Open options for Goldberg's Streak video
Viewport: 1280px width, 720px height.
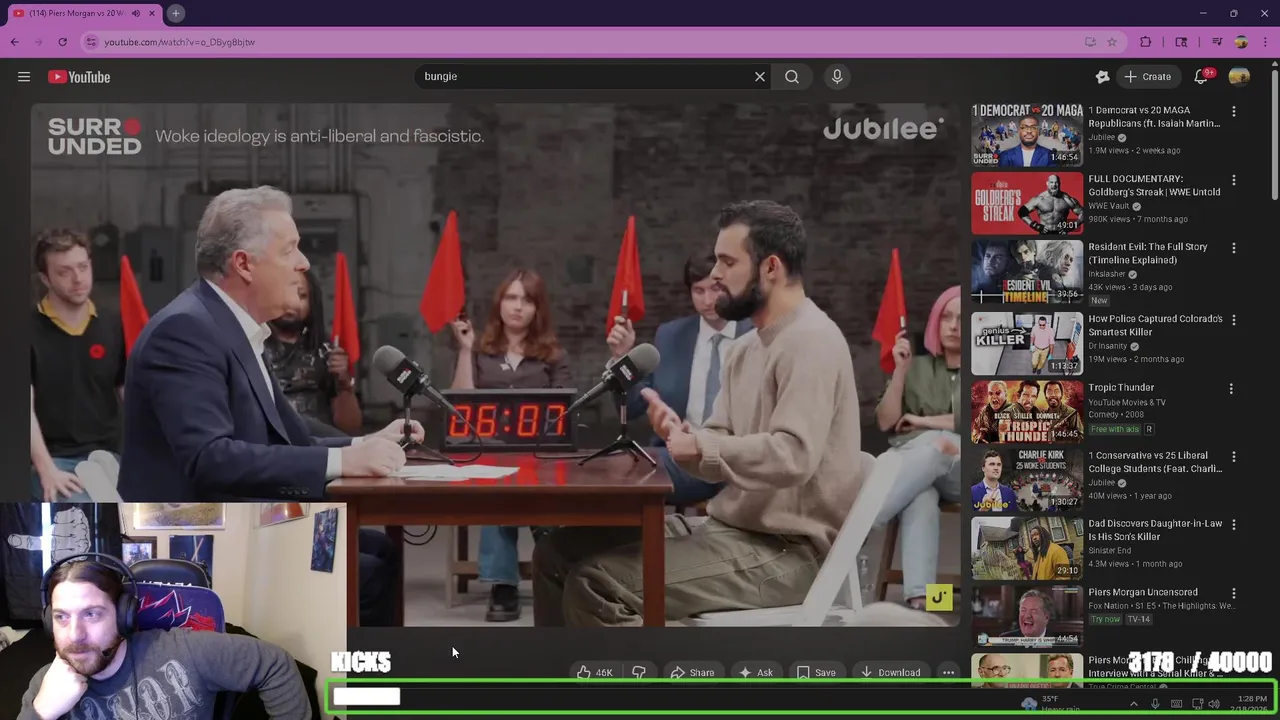click(1233, 180)
